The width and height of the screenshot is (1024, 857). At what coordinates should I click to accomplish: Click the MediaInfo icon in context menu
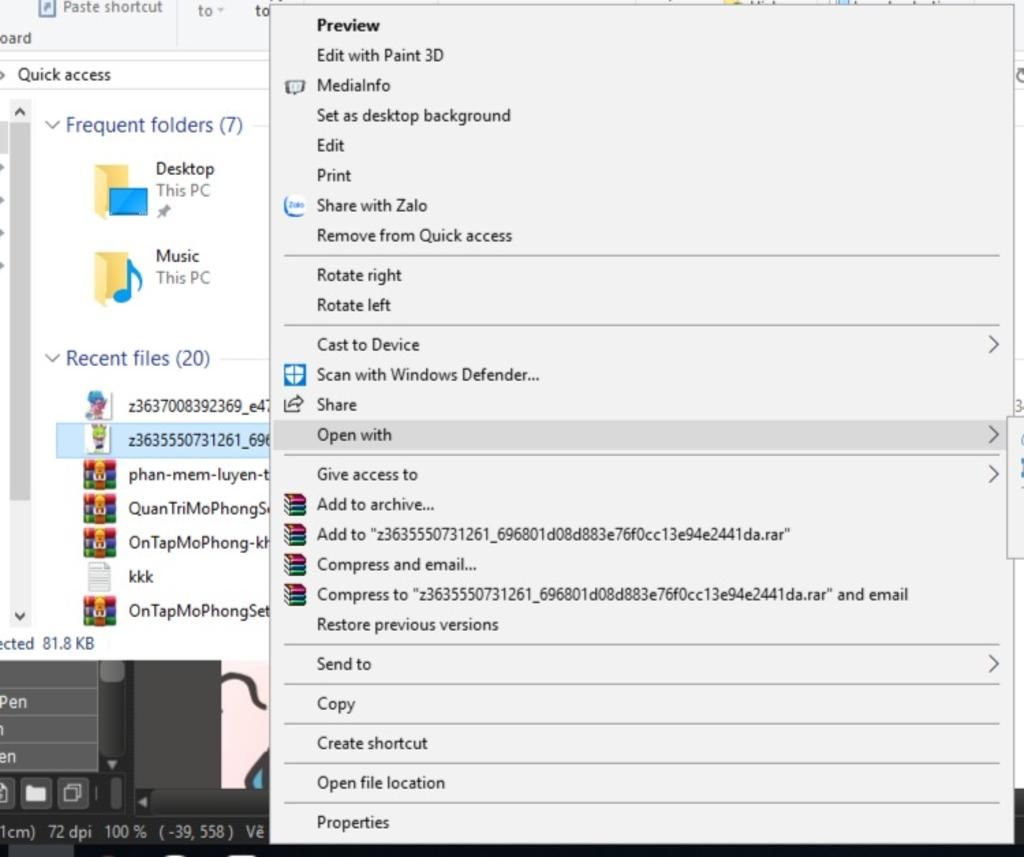click(x=295, y=86)
